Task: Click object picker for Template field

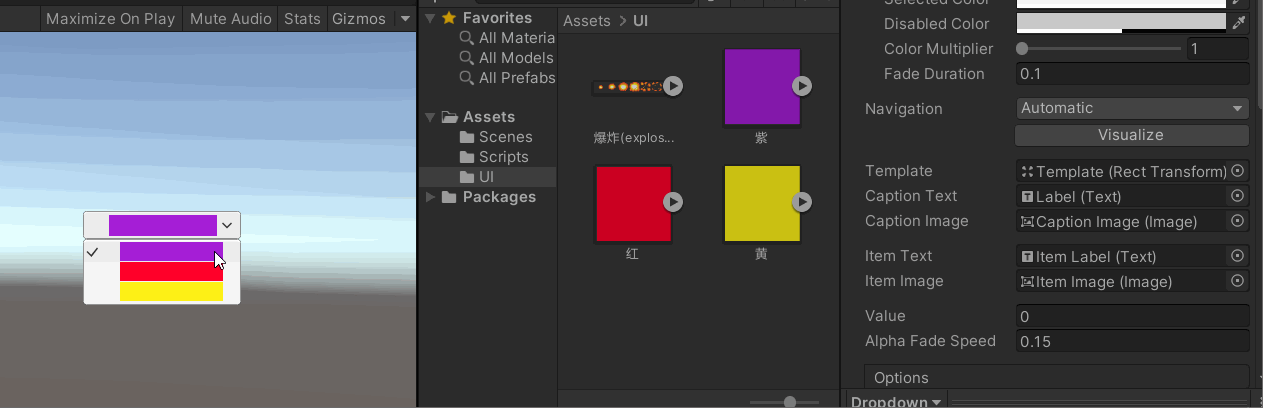Action: pyautogui.click(x=1238, y=171)
